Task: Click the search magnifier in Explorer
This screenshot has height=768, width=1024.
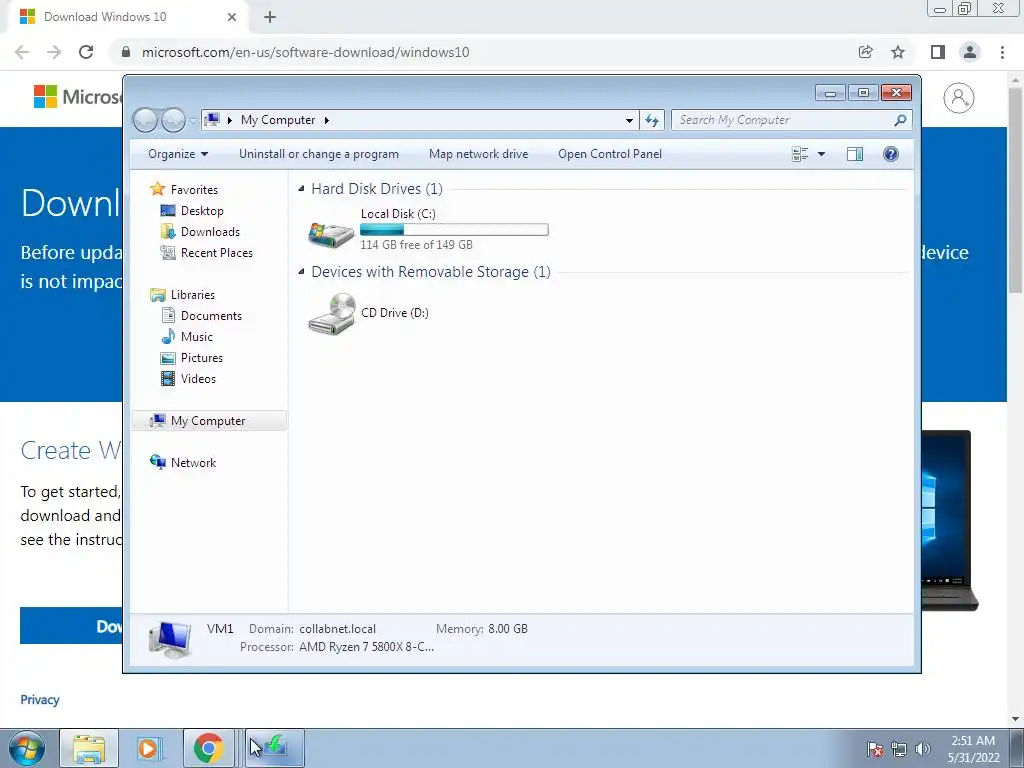Action: click(x=900, y=120)
